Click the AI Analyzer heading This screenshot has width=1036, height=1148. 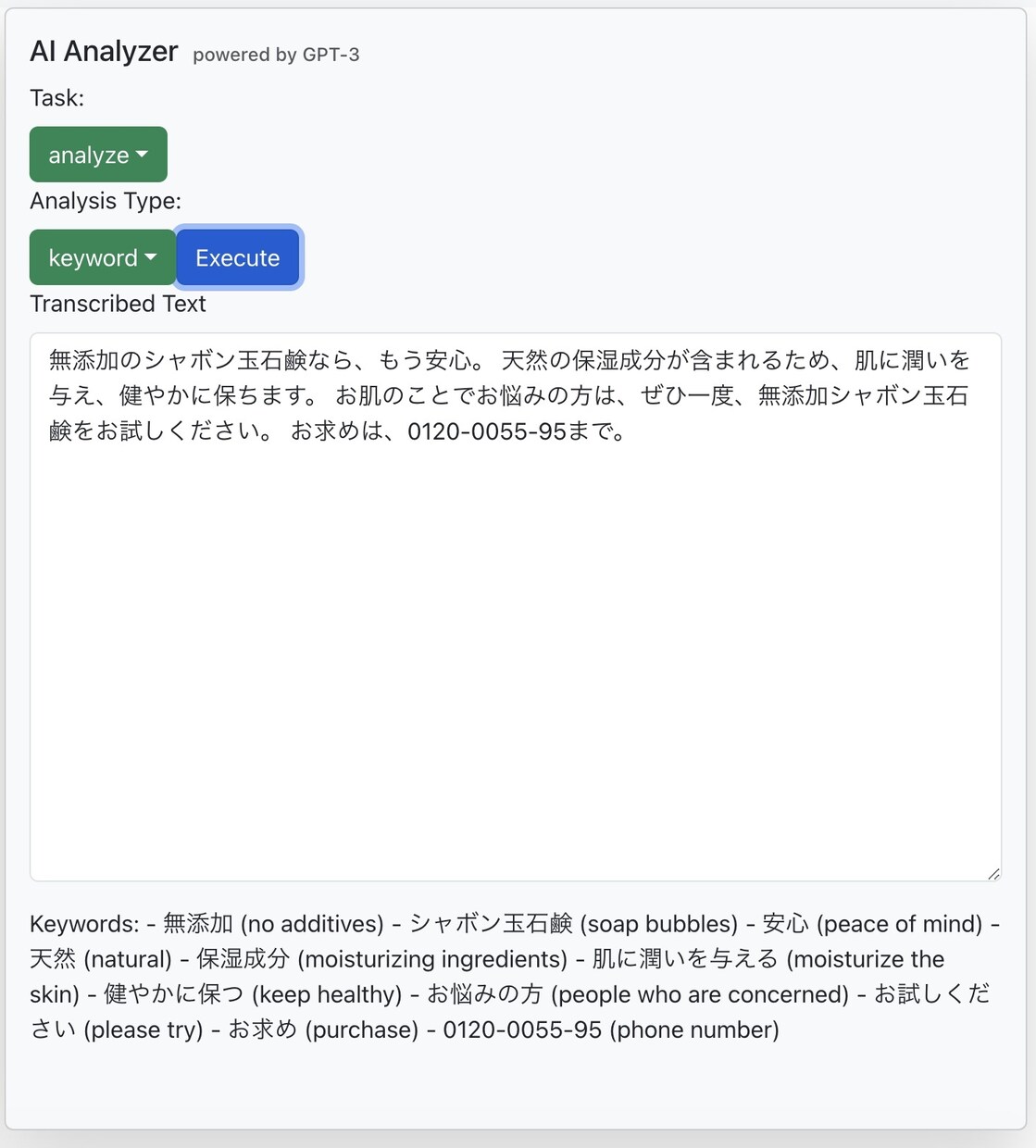(104, 51)
